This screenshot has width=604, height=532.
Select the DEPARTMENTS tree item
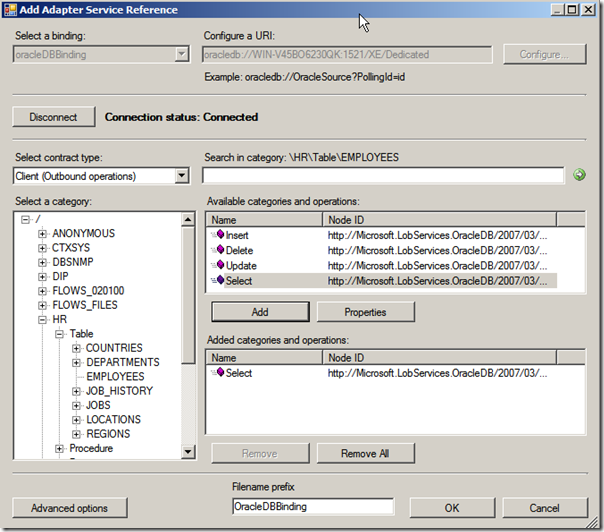pos(122,363)
